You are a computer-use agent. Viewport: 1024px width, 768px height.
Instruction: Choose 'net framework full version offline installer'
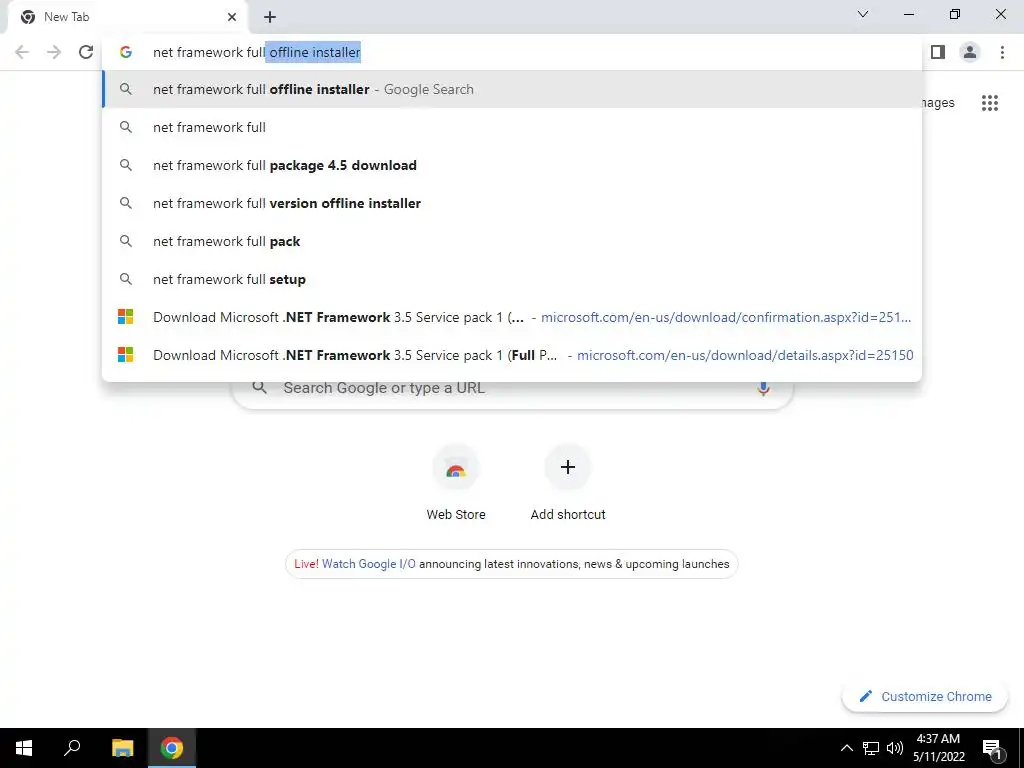click(513, 203)
